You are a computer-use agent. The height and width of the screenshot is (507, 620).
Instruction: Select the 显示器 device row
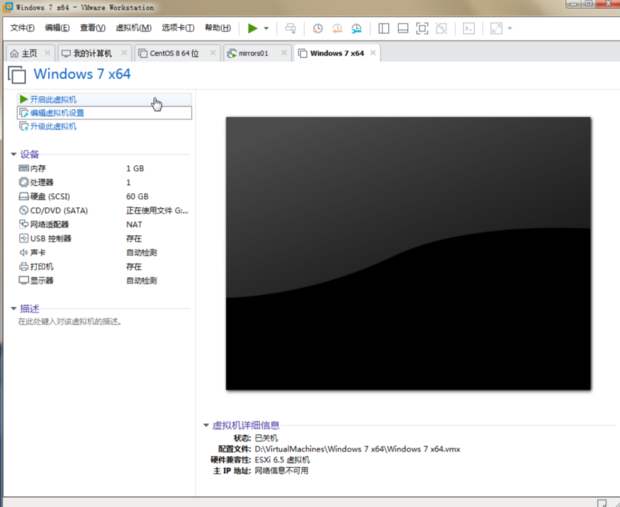click(104, 280)
